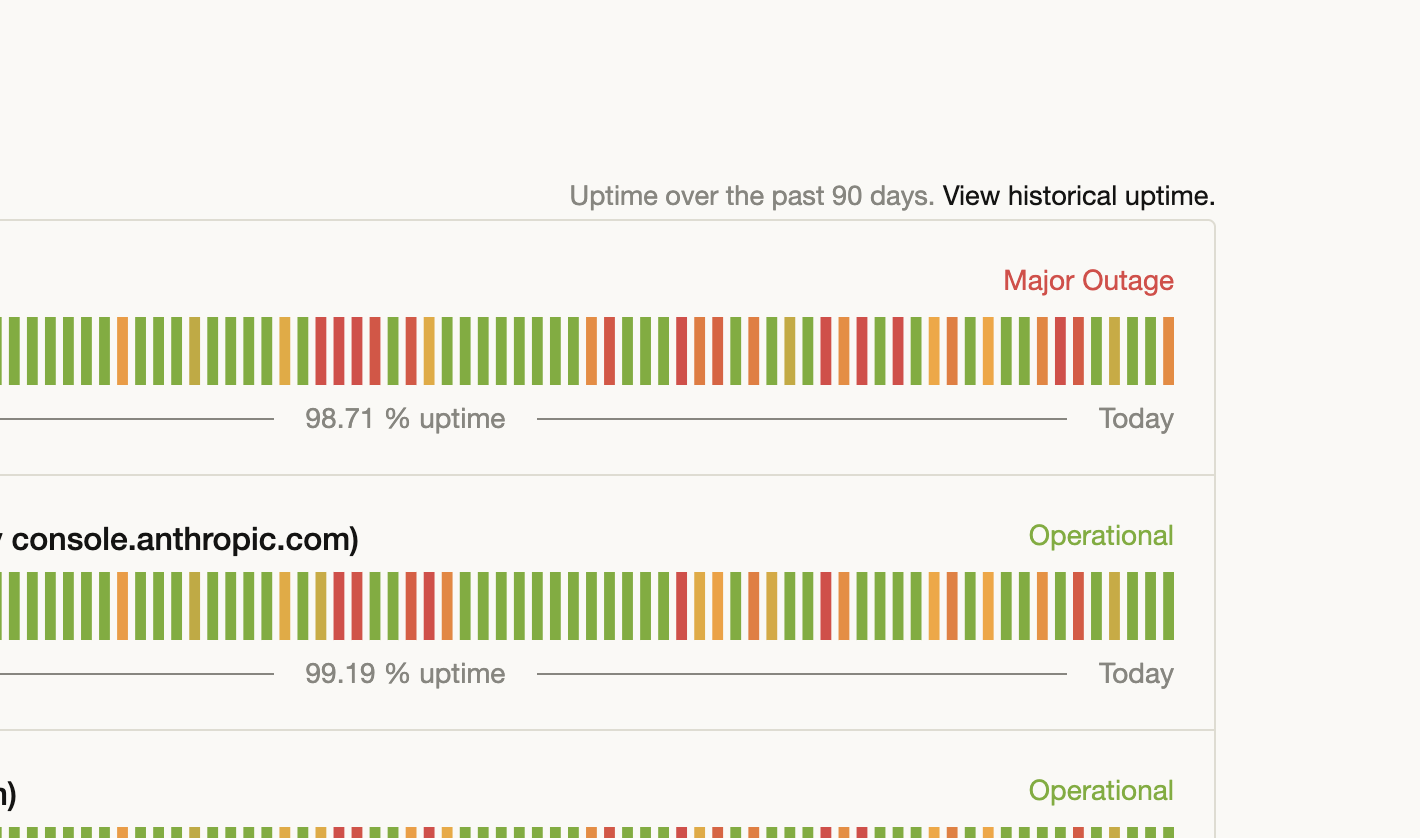
Task: Select leftmost red bar in console.anthropic.com row
Action: click(x=339, y=606)
